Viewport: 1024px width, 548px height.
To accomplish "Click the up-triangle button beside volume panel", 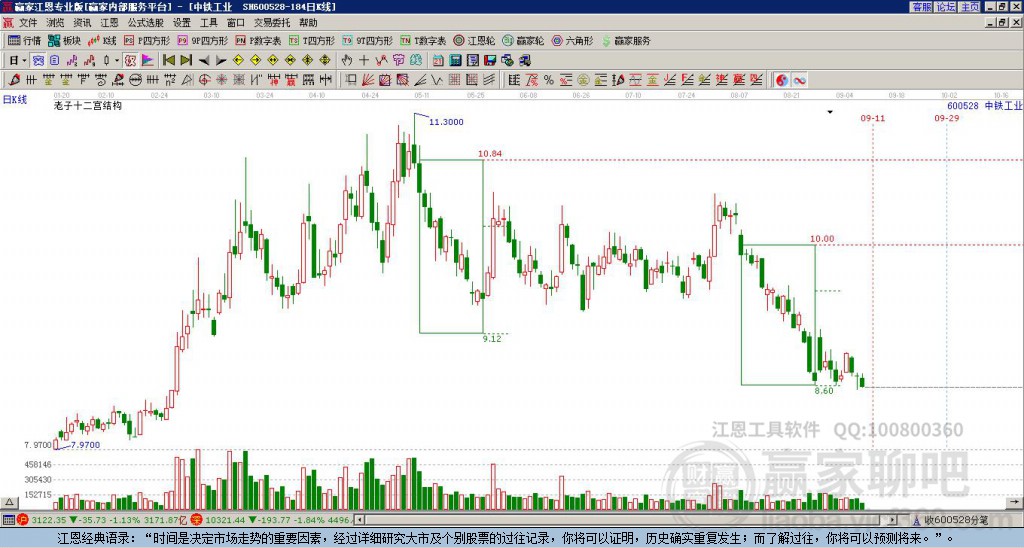I will point(9,502).
